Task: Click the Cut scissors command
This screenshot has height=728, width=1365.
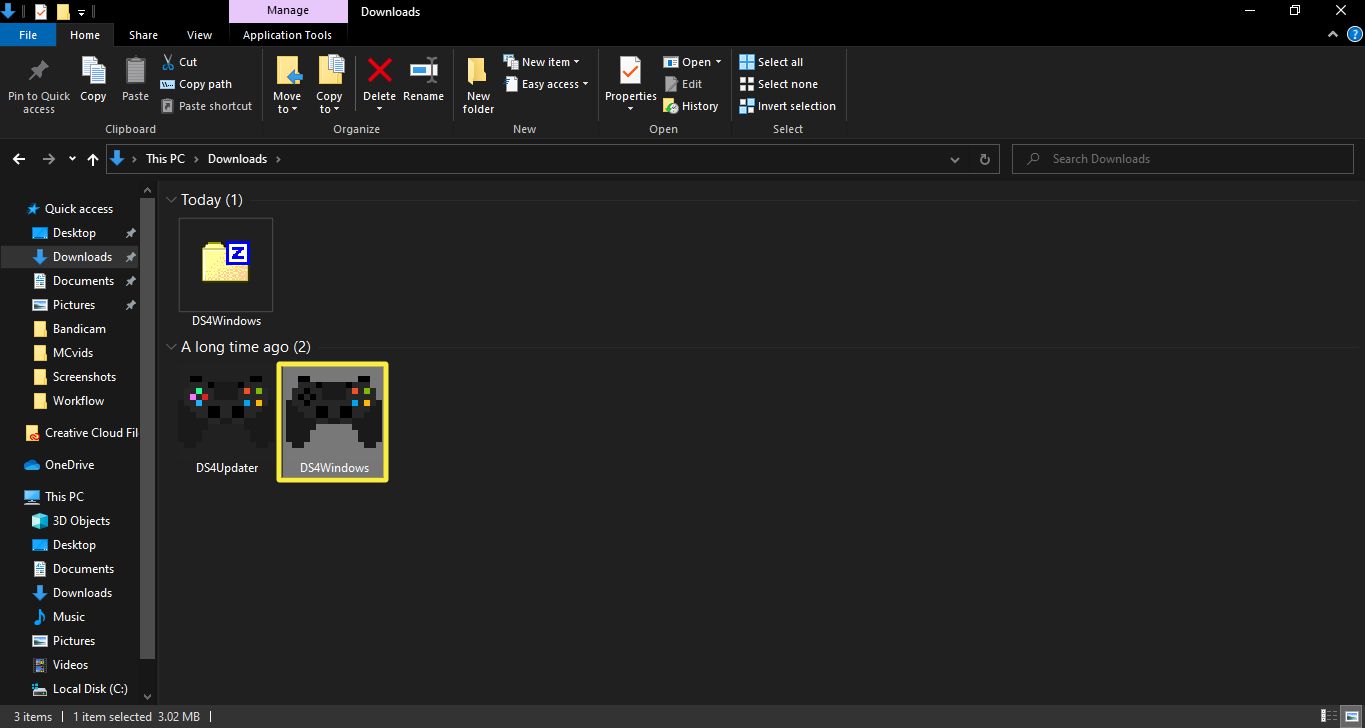Action: pos(179,62)
